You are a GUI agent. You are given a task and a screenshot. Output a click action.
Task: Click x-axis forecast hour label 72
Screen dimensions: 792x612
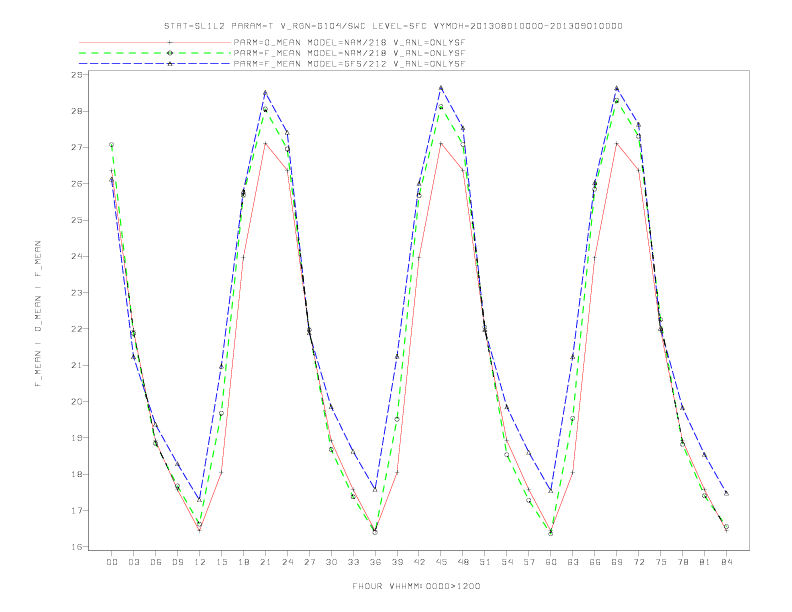click(x=639, y=562)
